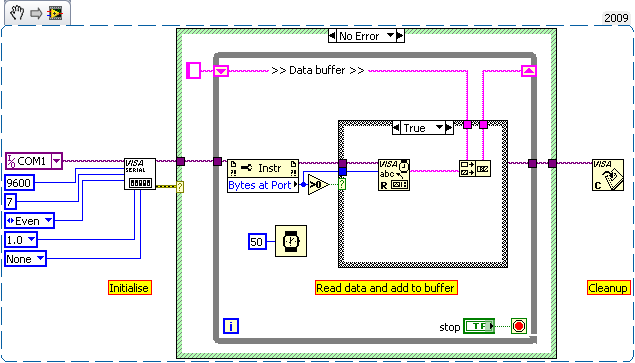Click the 7 data bits constant
Screen dimensions: 635x363
[11, 202]
